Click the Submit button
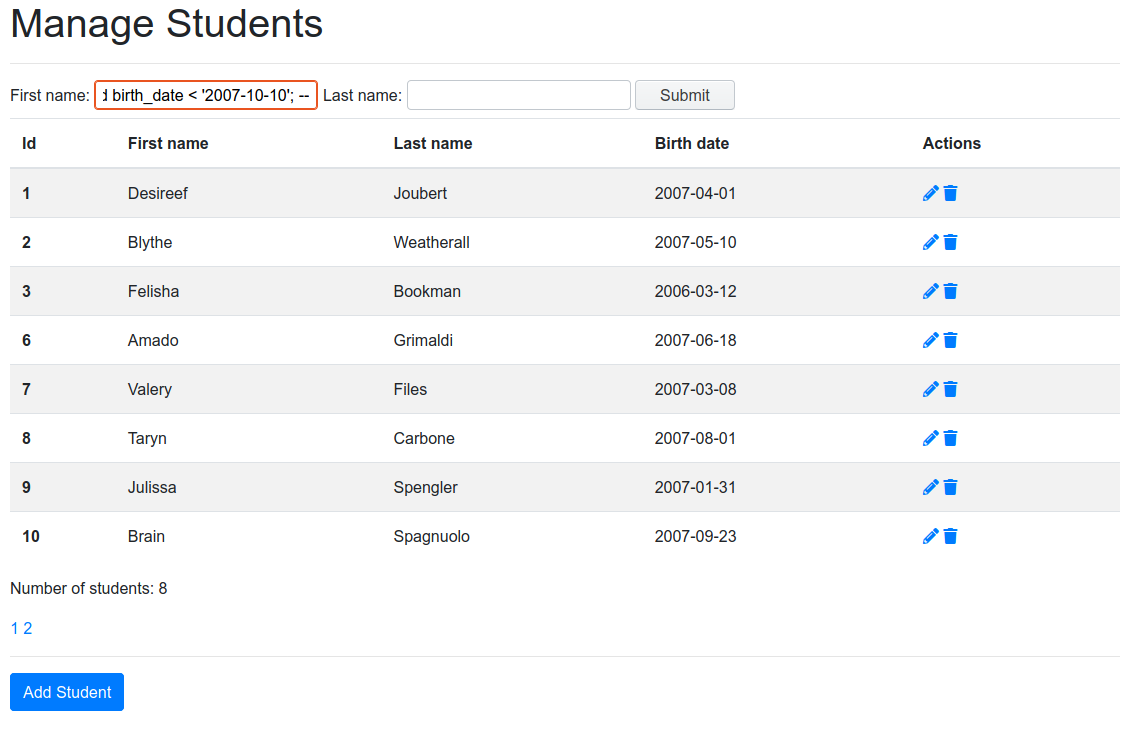 [x=684, y=95]
